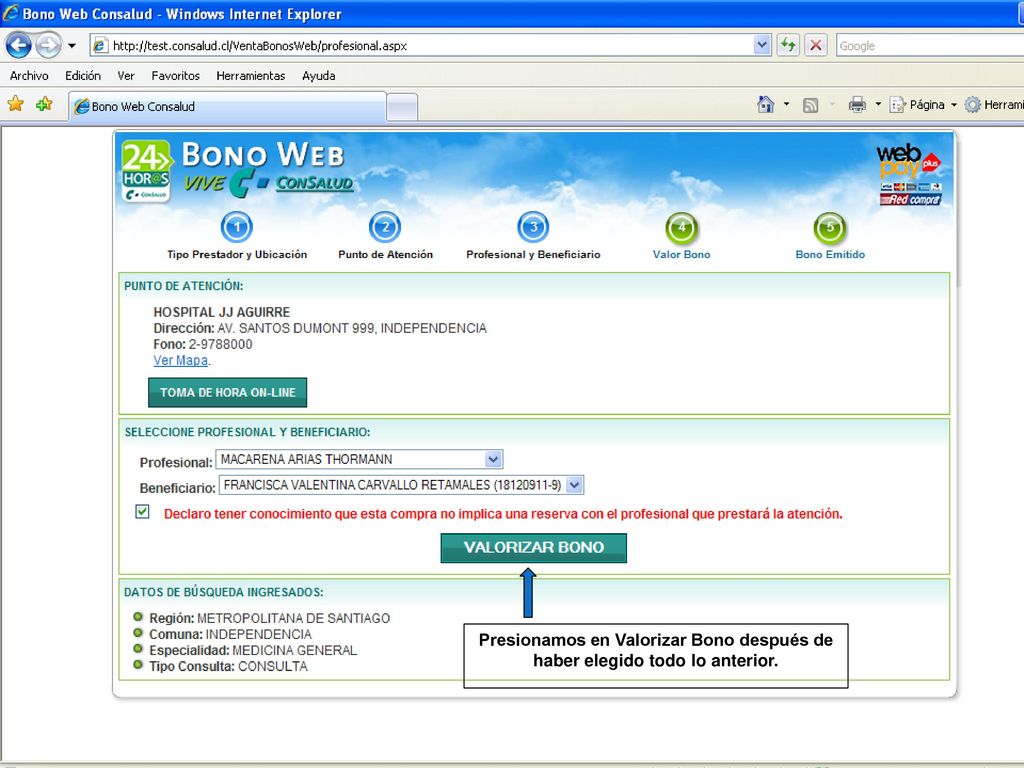Open the Herramientas menu
Viewport: 1024px width, 768px height.
click(x=251, y=76)
